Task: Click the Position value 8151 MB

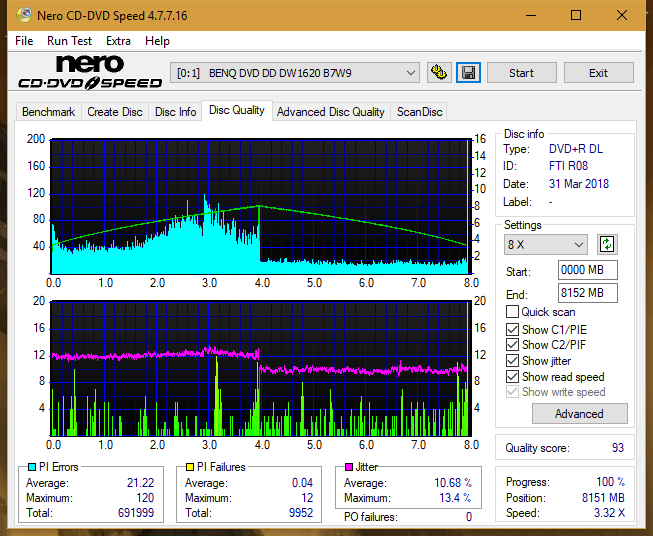Action: point(603,498)
